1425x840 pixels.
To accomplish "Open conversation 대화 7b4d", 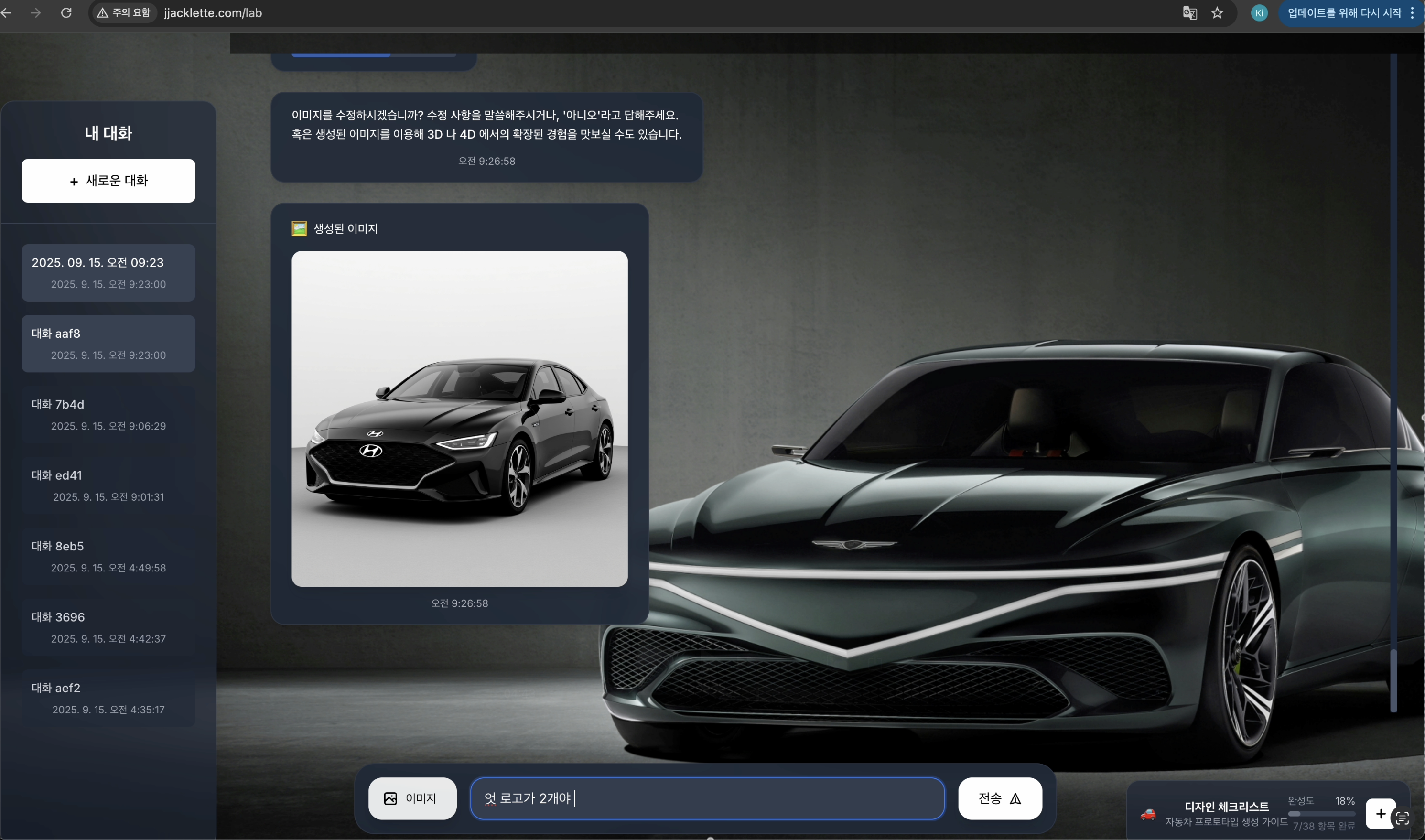I will click(x=108, y=414).
